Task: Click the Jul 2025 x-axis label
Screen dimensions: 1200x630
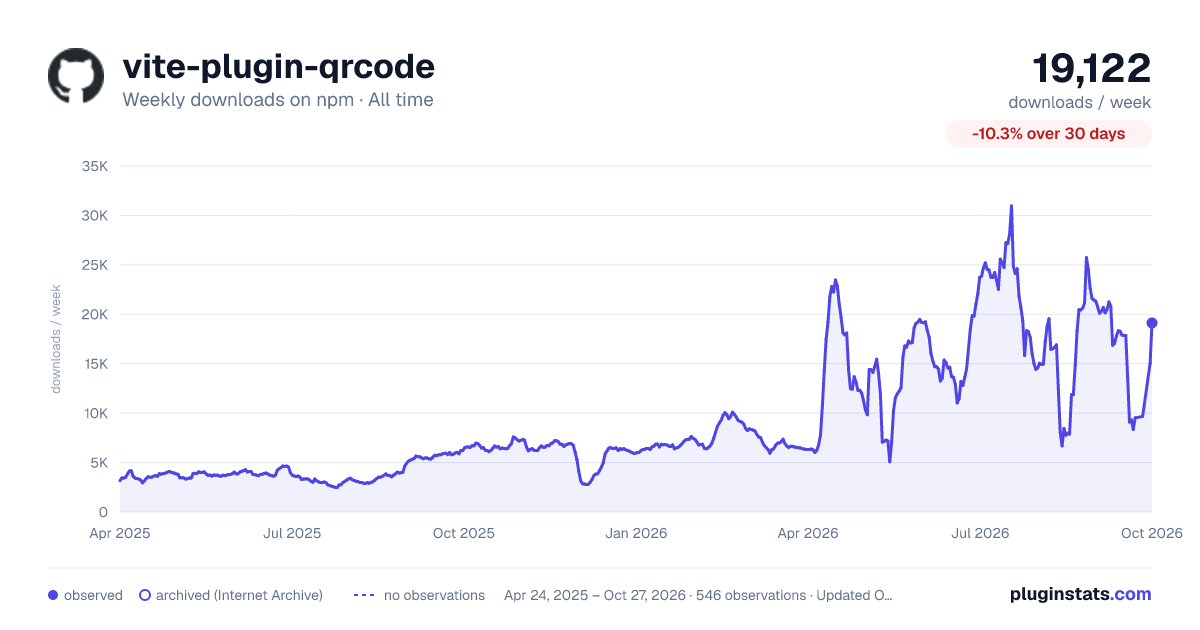Action: click(x=292, y=533)
